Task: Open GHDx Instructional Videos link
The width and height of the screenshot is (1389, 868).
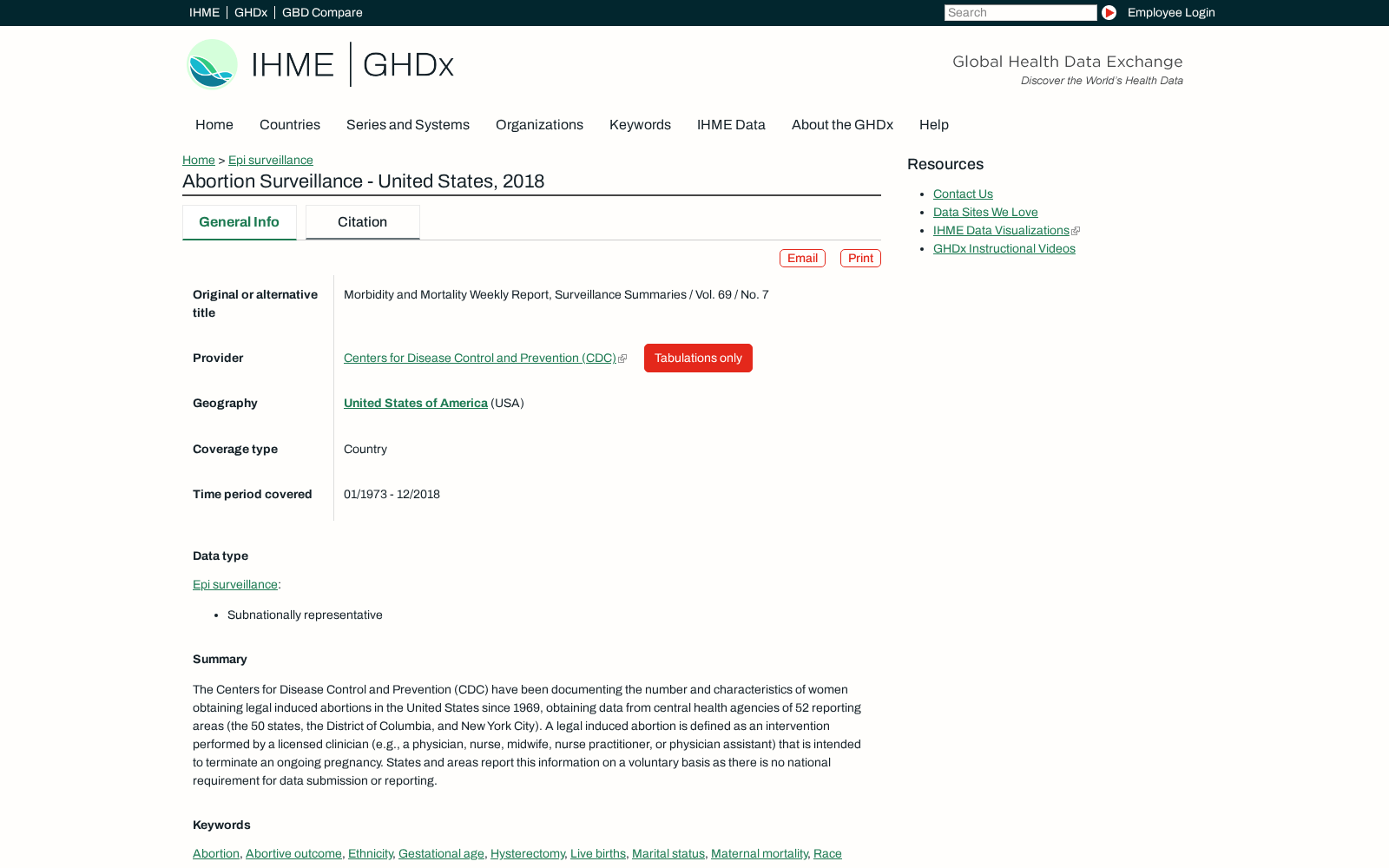Action: pyautogui.click(x=1004, y=249)
